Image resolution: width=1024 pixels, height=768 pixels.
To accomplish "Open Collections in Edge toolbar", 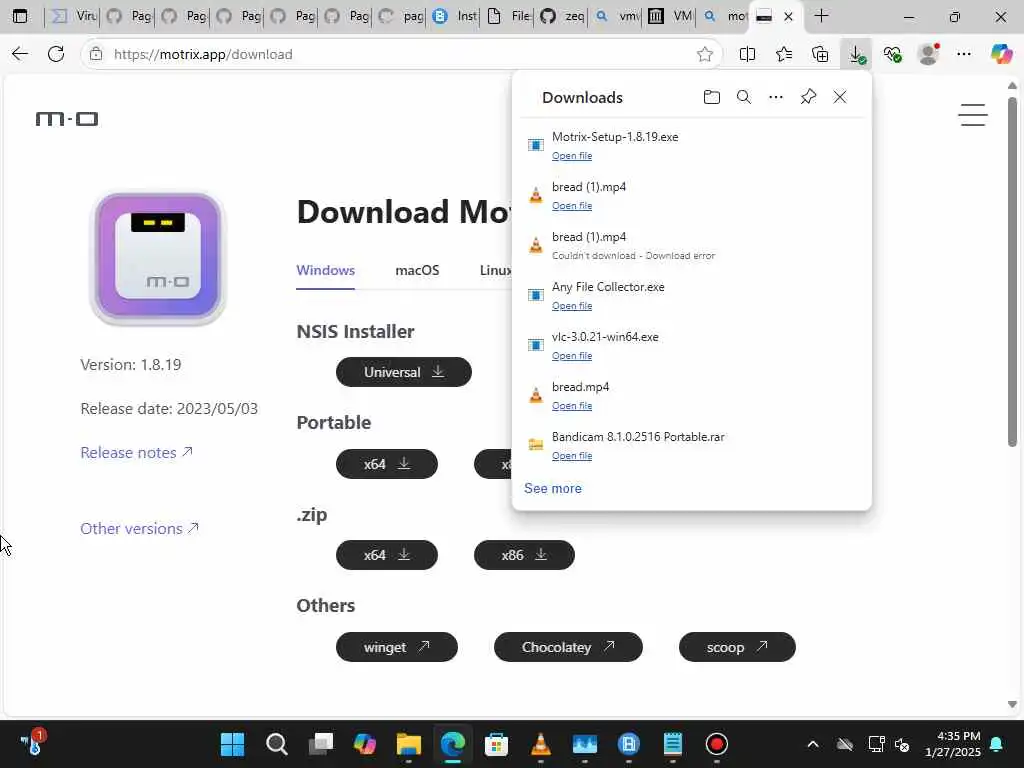I will pyautogui.click(x=820, y=54).
